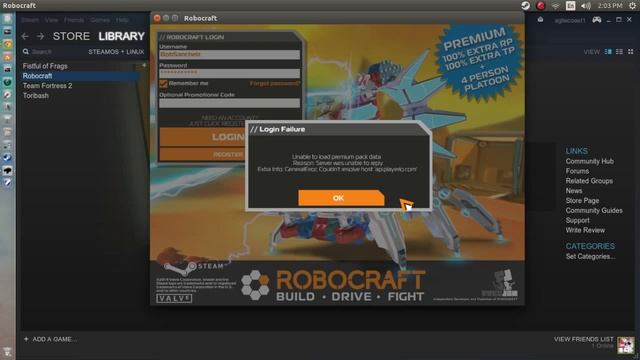Click the plus icon beside Fistful of Frags
This screenshot has height=360, width=640.
point(144,65)
